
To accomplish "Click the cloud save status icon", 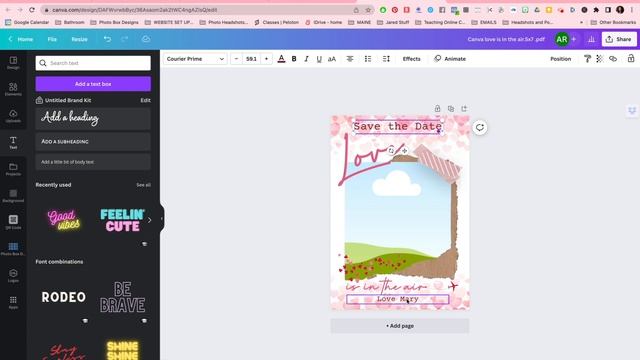I will 146,39.
